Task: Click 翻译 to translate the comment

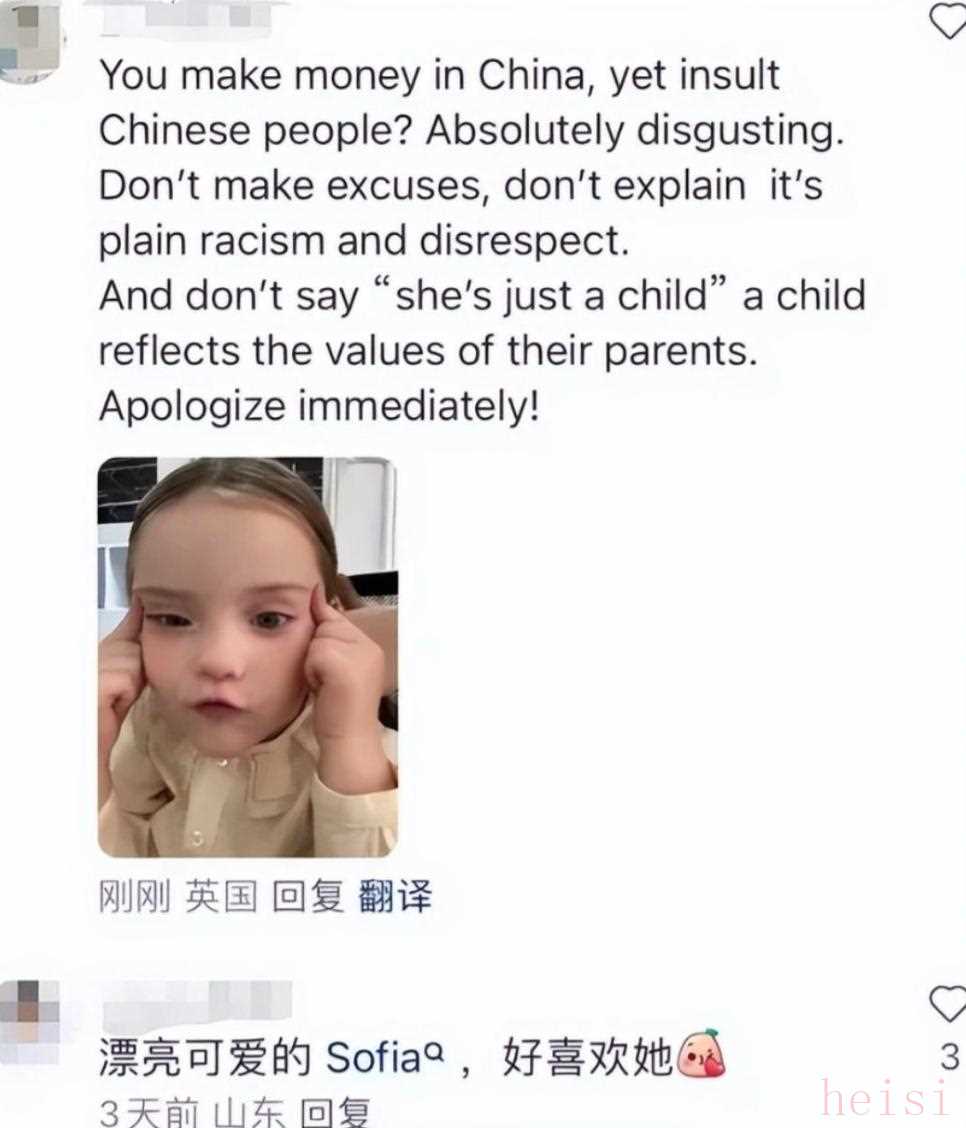Action: tap(395, 896)
